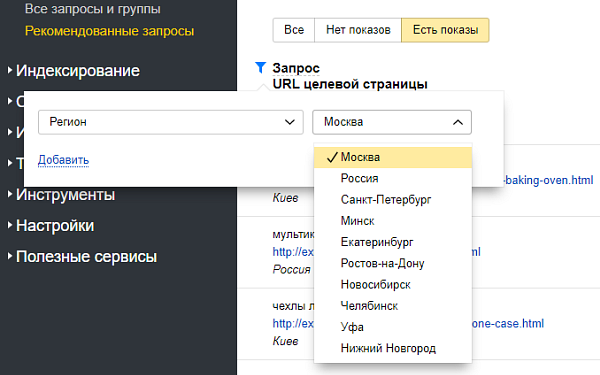The height and width of the screenshot is (375, 600).
Task: Expand Полезные сервисы section
Action: (82, 257)
